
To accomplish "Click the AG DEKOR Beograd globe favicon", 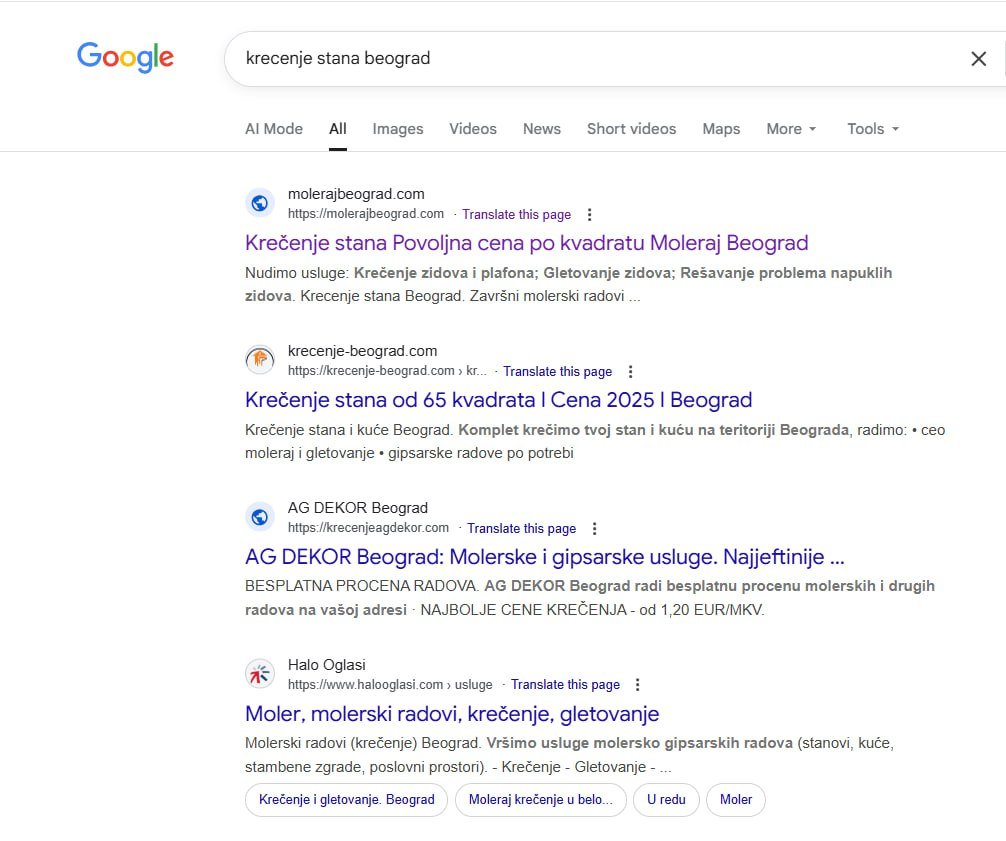I will click(260, 517).
